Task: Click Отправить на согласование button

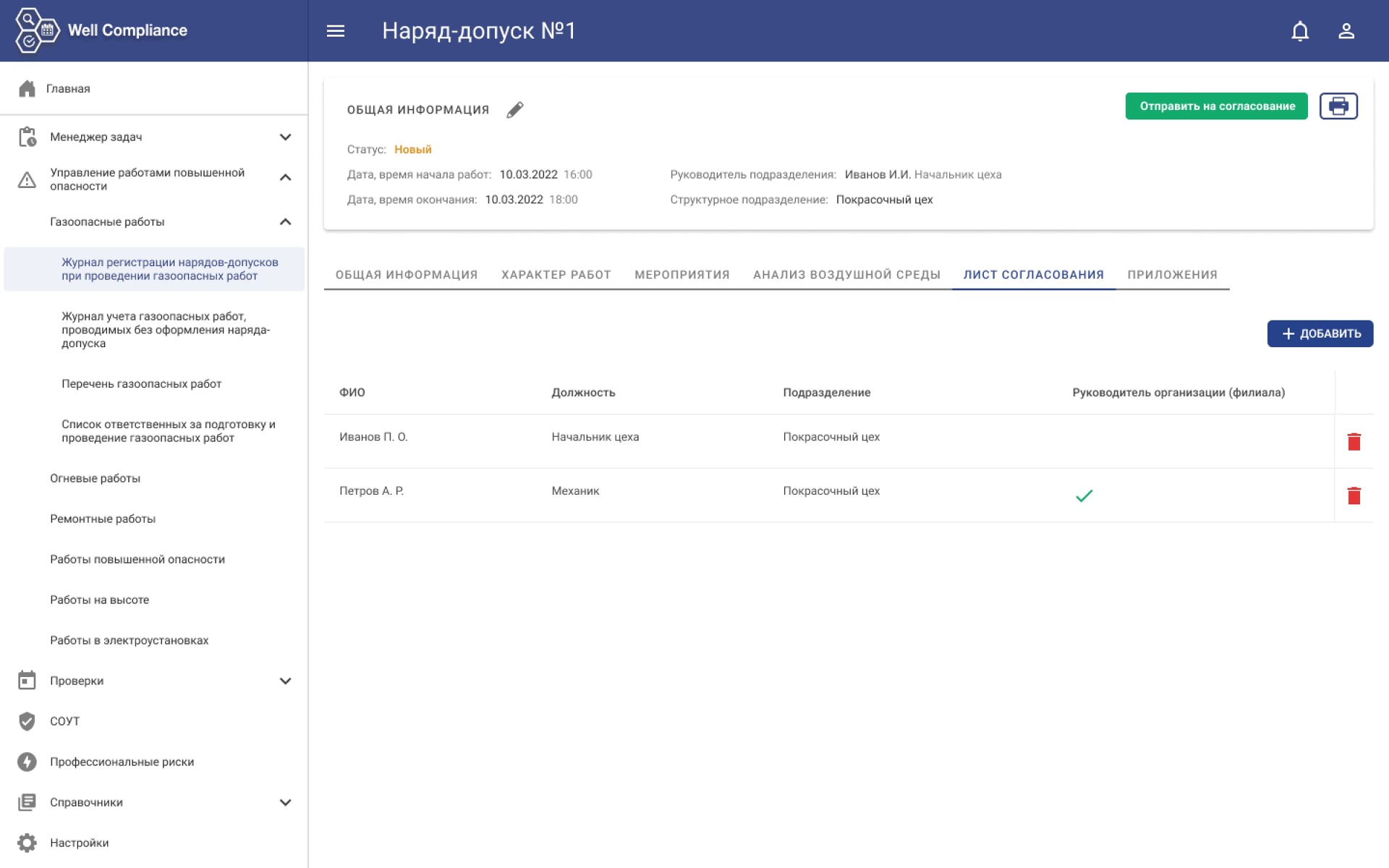Action: [x=1216, y=106]
